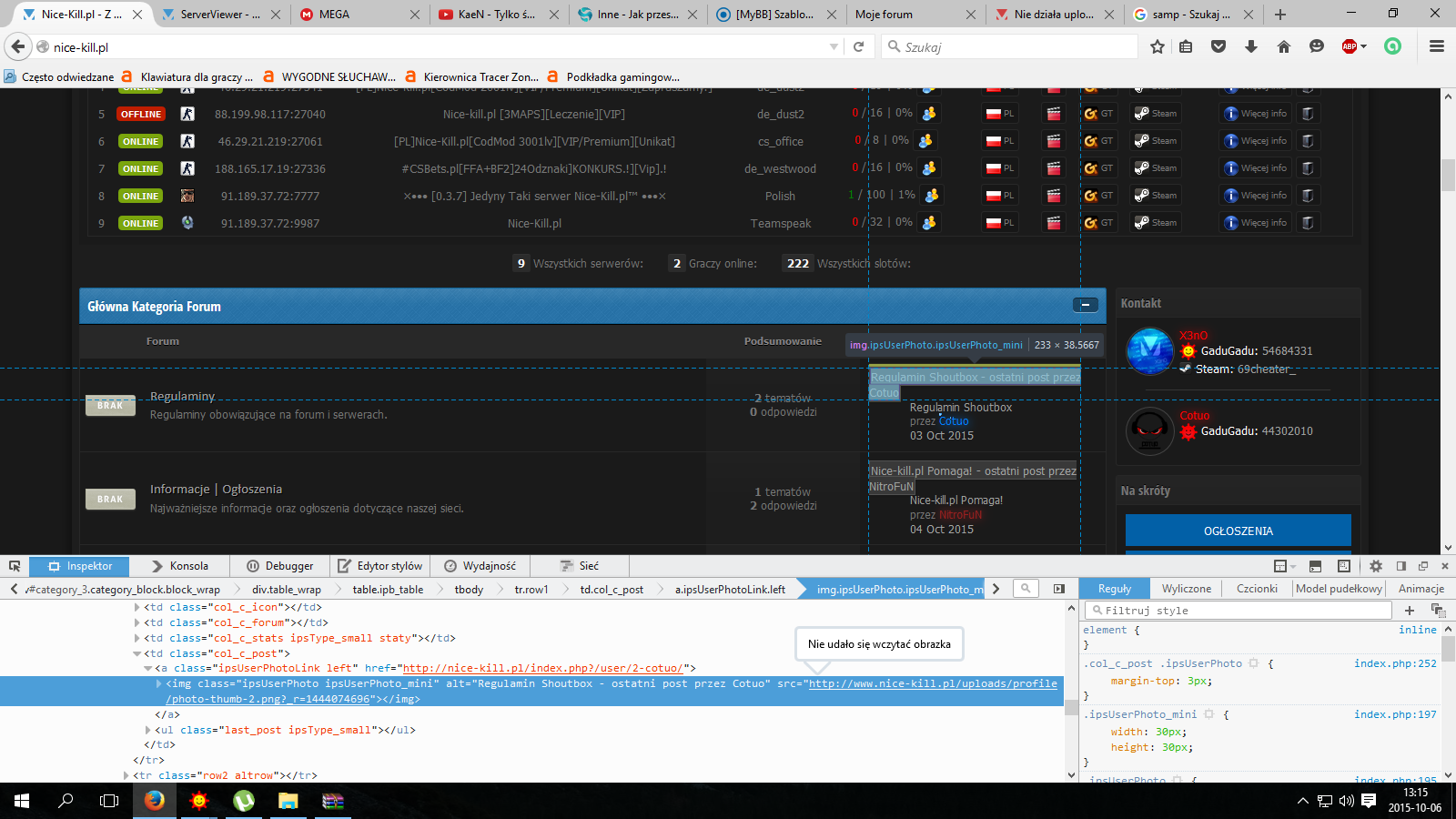Open the Firefox hamburger menu

coord(1437,46)
